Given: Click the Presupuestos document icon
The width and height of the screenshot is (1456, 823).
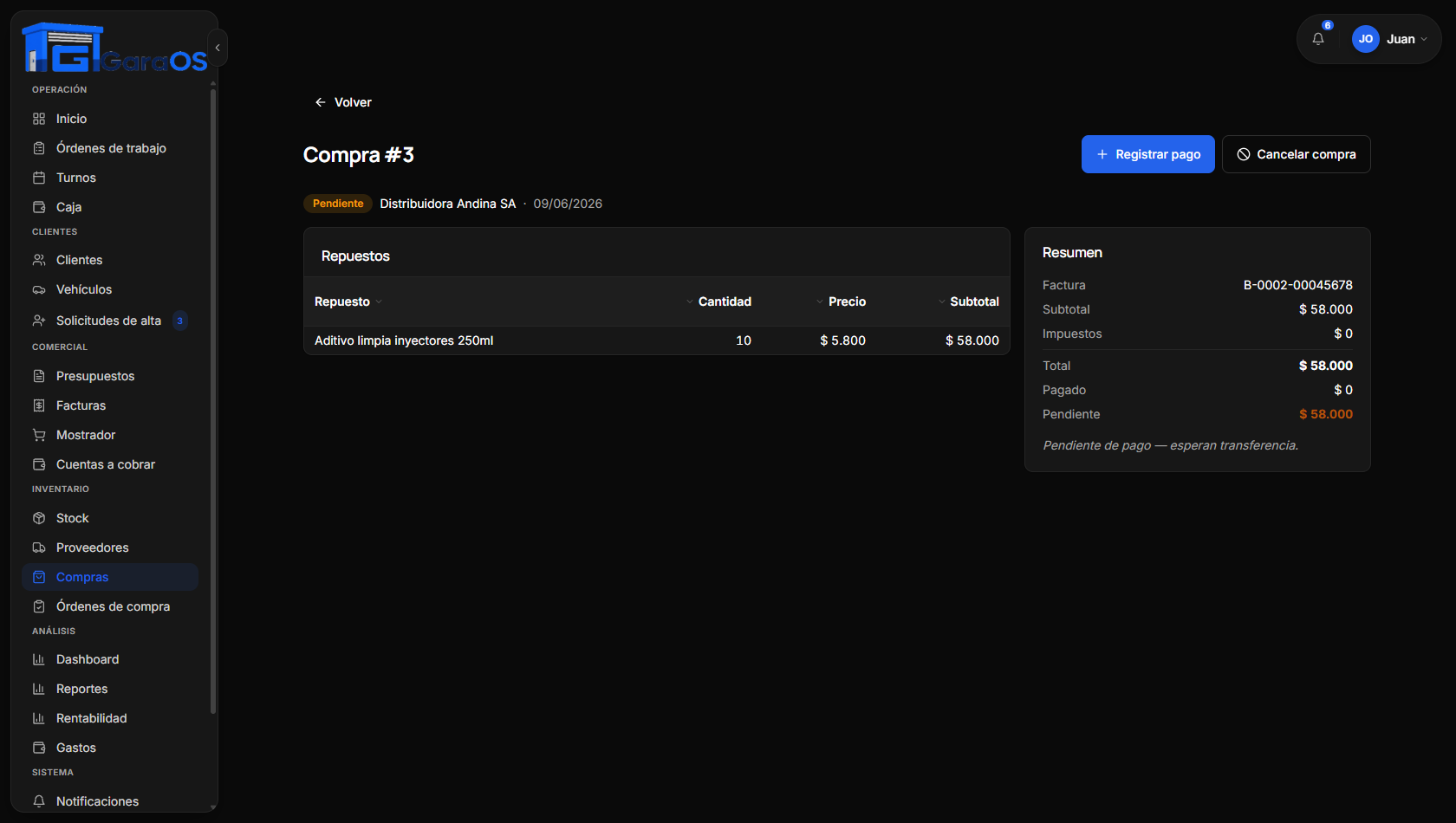Looking at the screenshot, I should 39,376.
